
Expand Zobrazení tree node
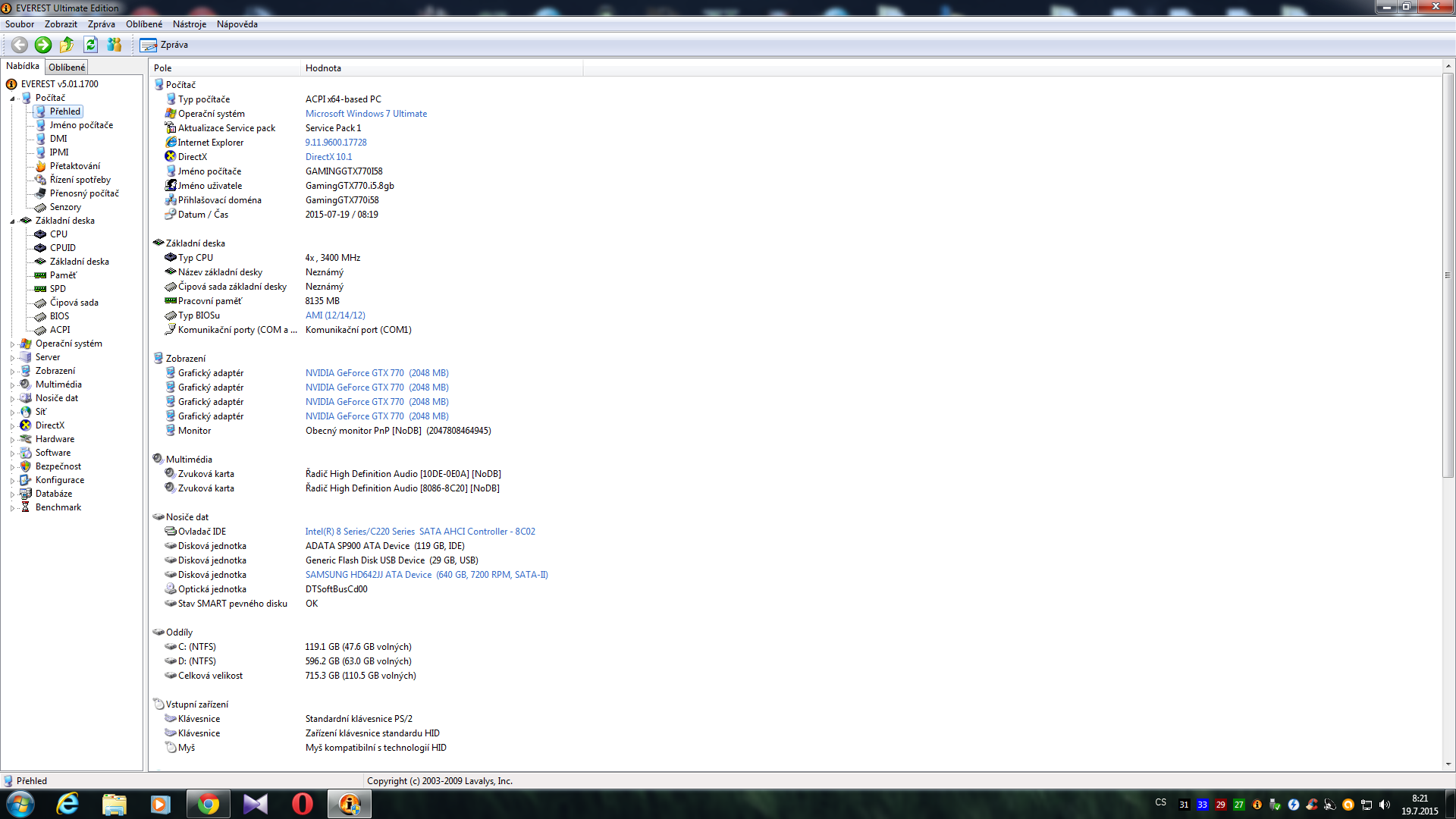tap(13, 372)
